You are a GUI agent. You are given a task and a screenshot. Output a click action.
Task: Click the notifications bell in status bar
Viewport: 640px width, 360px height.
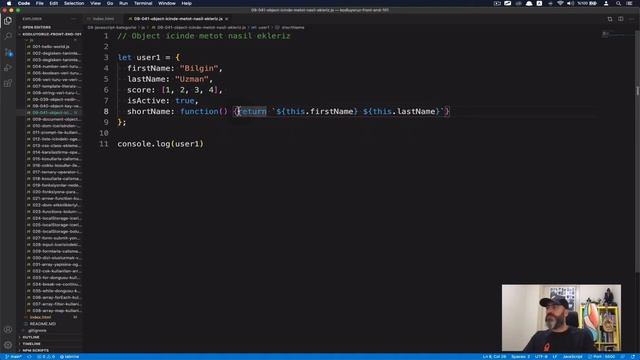(633, 357)
